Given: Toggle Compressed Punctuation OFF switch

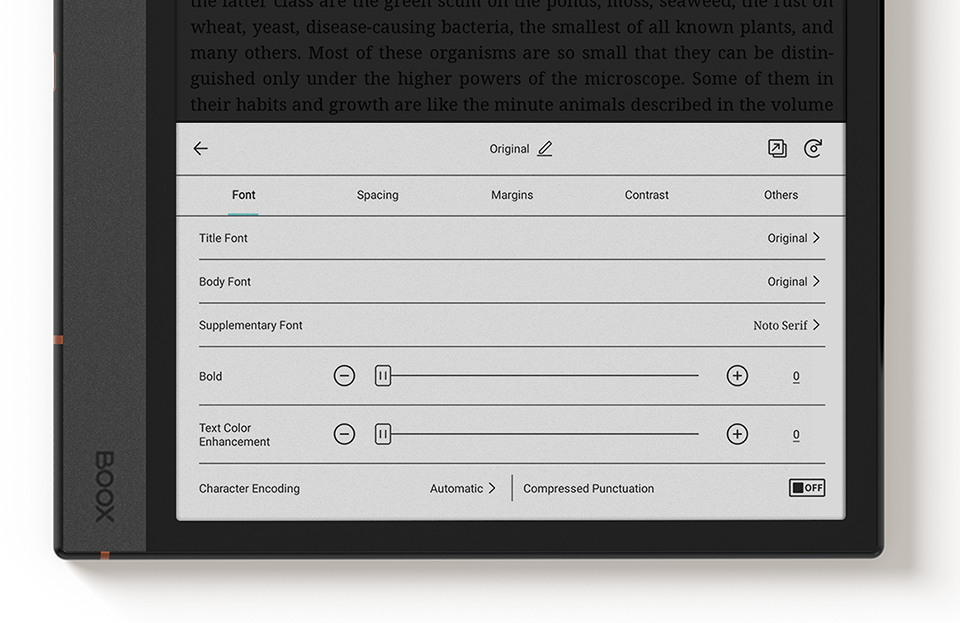Looking at the screenshot, I should pos(806,488).
